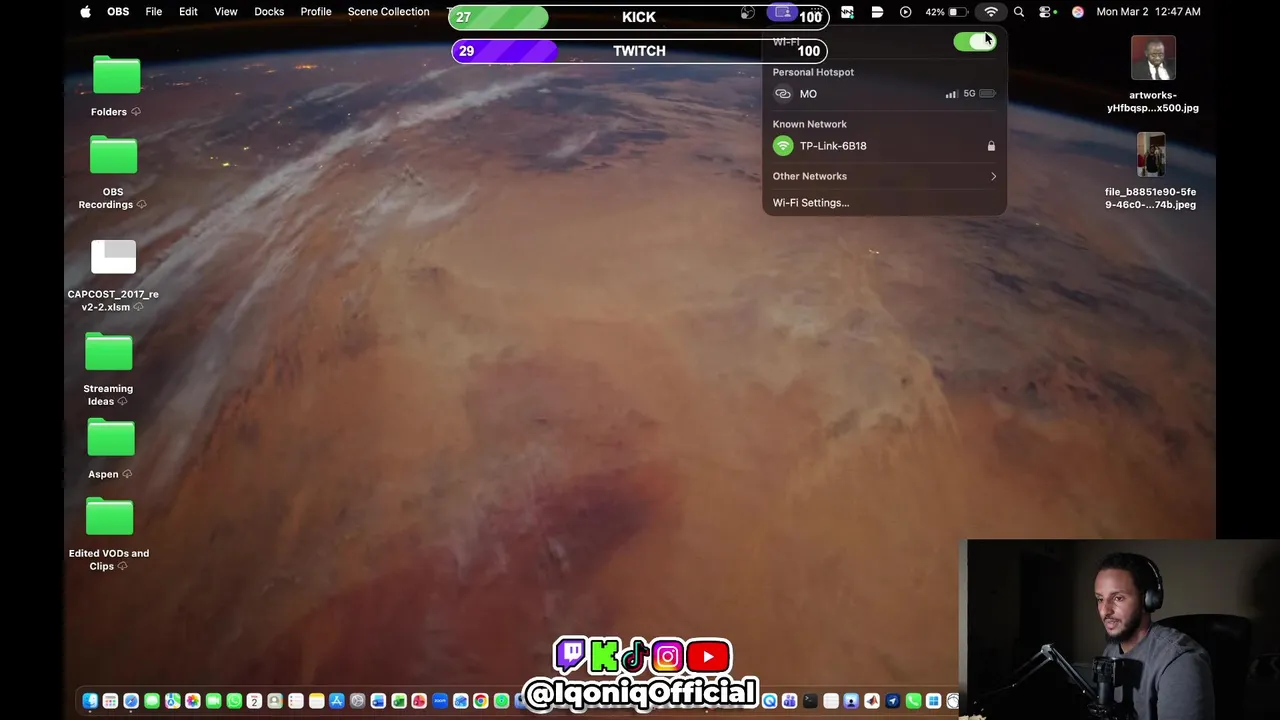Screen dimensions: 1280x720
Task: Open the File menu
Action: point(154,12)
